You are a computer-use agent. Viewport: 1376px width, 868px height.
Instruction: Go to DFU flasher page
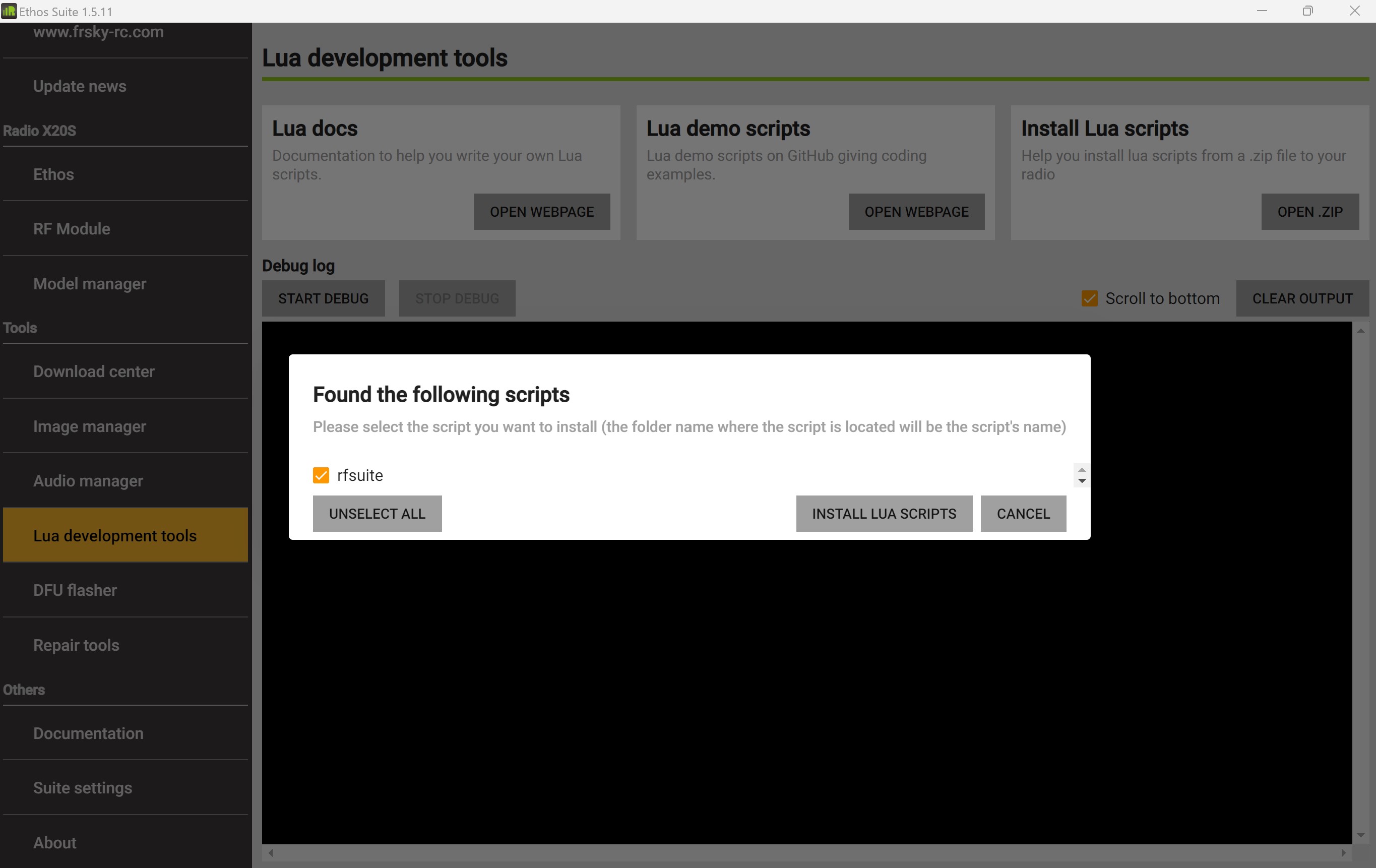pos(75,590)
